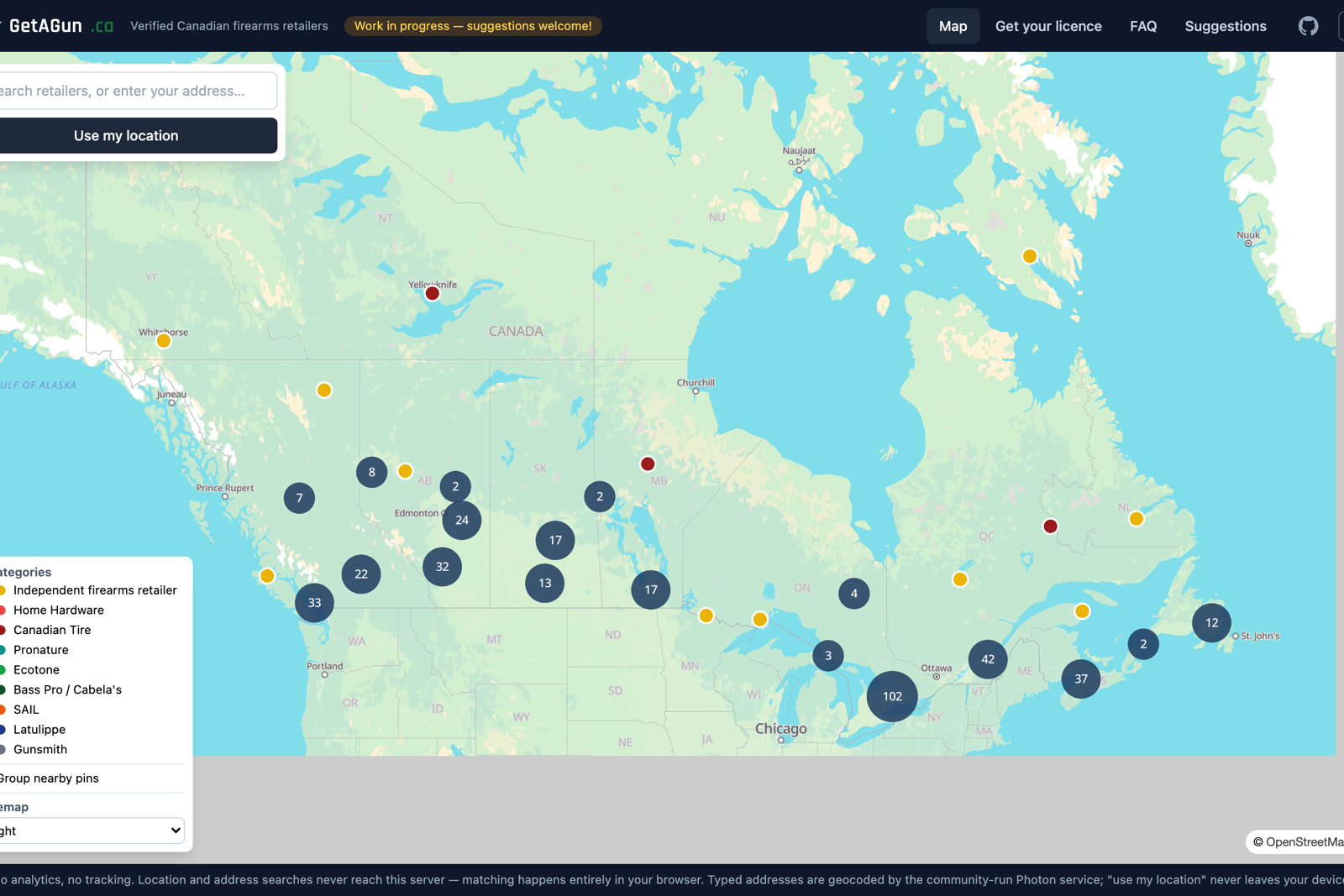Screen dimensions: 1344x896
Task: Toggle Latulippe category filter
Action: click(34, 730)
